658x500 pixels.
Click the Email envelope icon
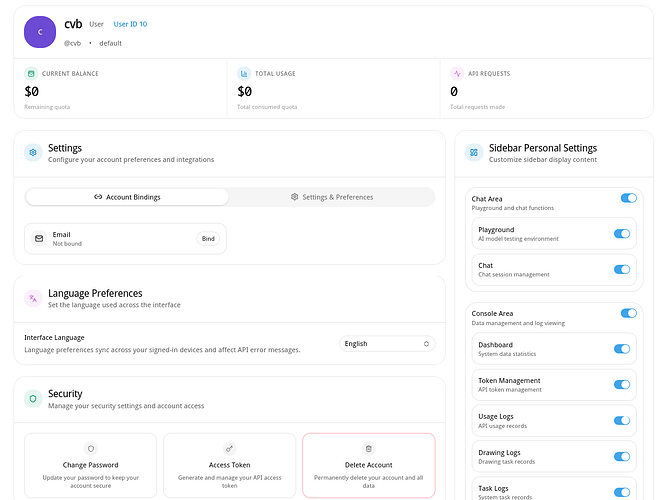coord(39,238)
